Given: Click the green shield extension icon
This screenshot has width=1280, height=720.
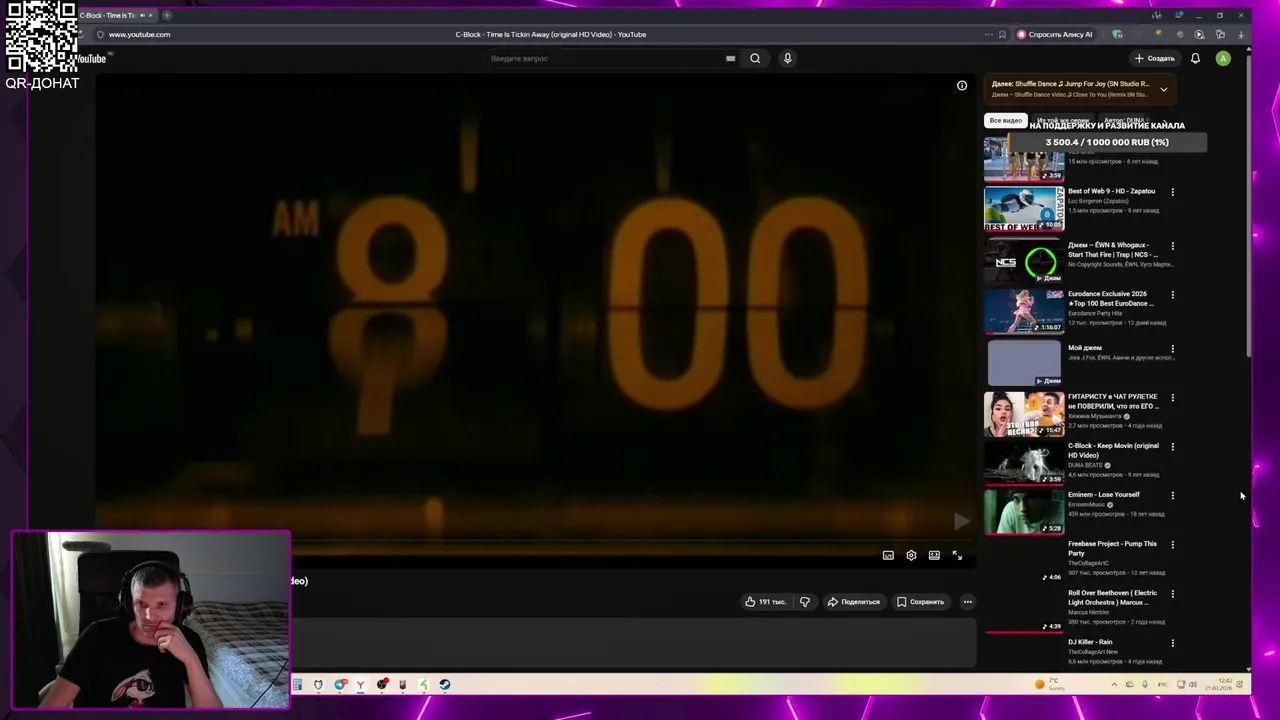Looking at the screenshot, I should 1117,34.
